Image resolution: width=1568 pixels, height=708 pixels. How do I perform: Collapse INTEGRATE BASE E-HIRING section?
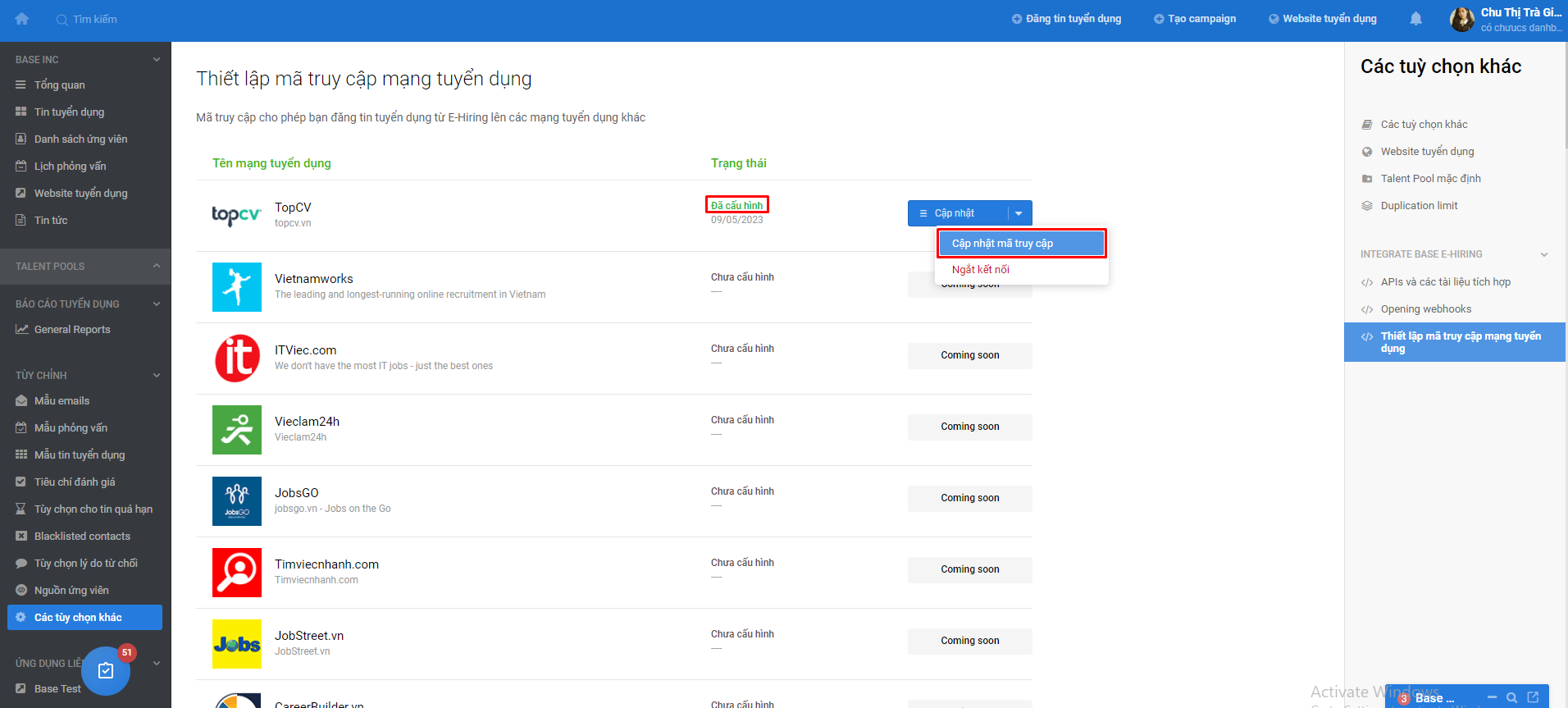point(1544,254)
